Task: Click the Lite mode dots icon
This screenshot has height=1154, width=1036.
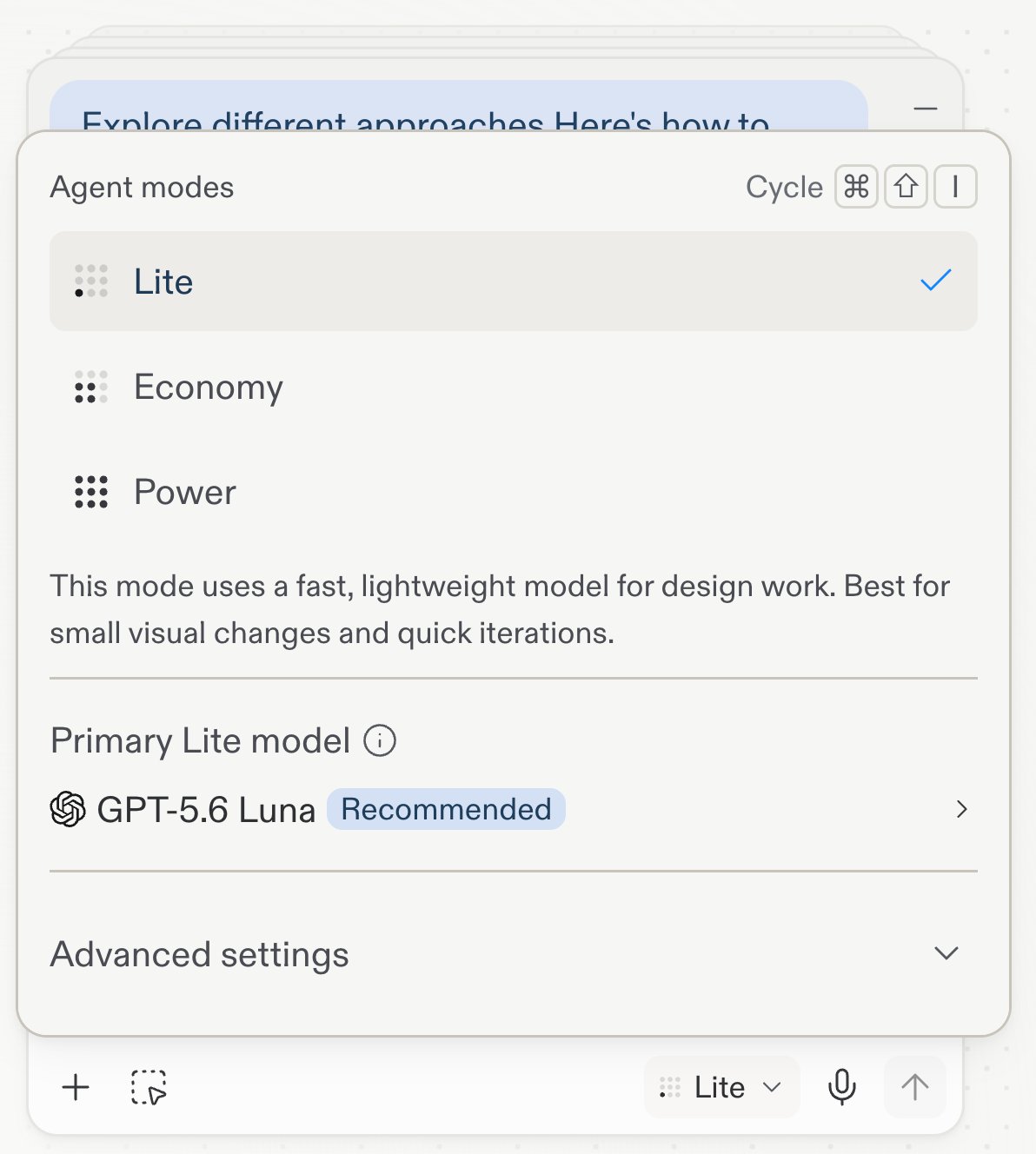Action: coord(91,282)
